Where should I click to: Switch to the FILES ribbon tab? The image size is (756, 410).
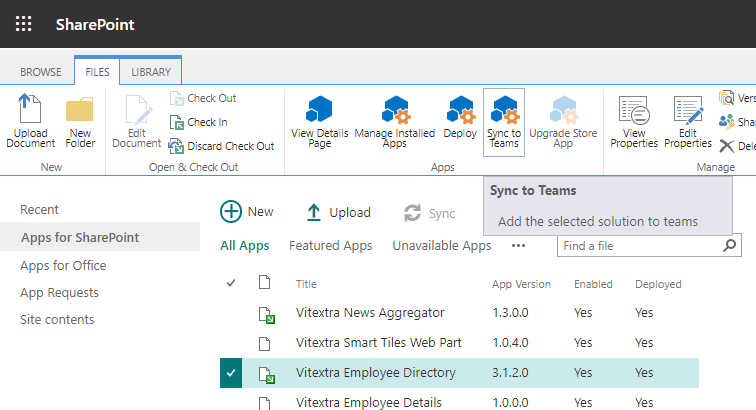(97, 72)
